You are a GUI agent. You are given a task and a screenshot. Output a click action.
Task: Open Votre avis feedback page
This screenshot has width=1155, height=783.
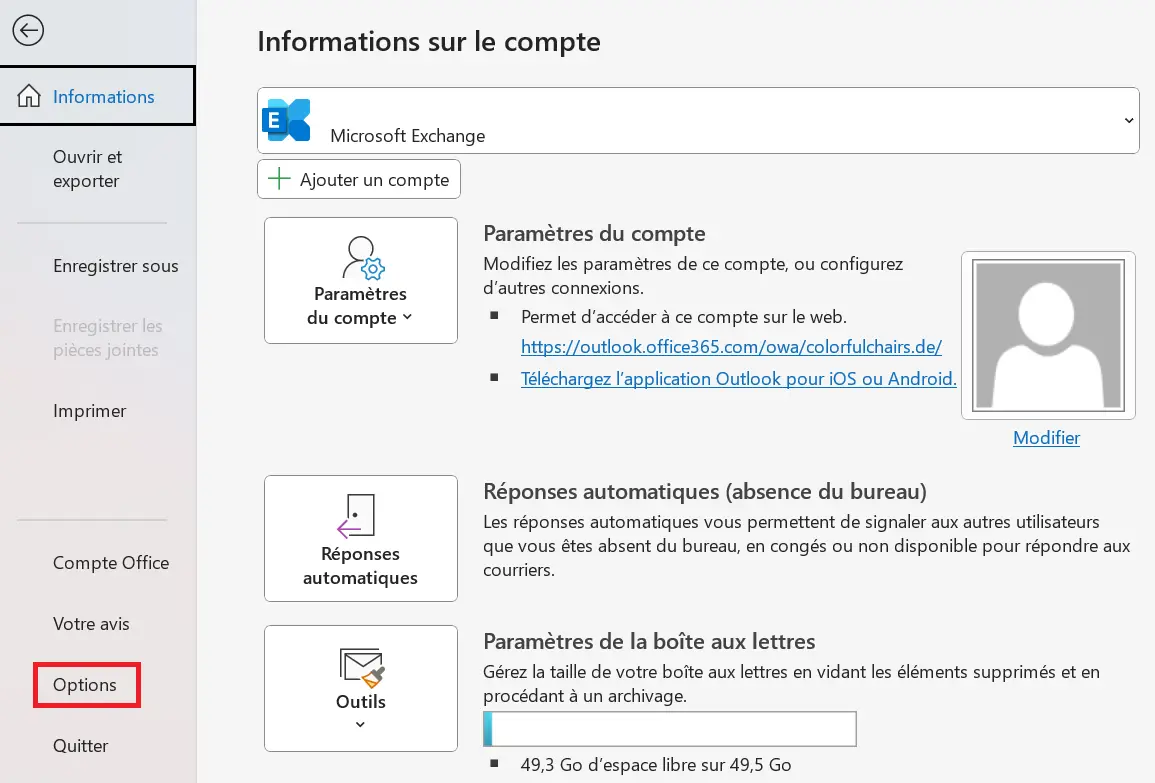(x=91, y=624)
